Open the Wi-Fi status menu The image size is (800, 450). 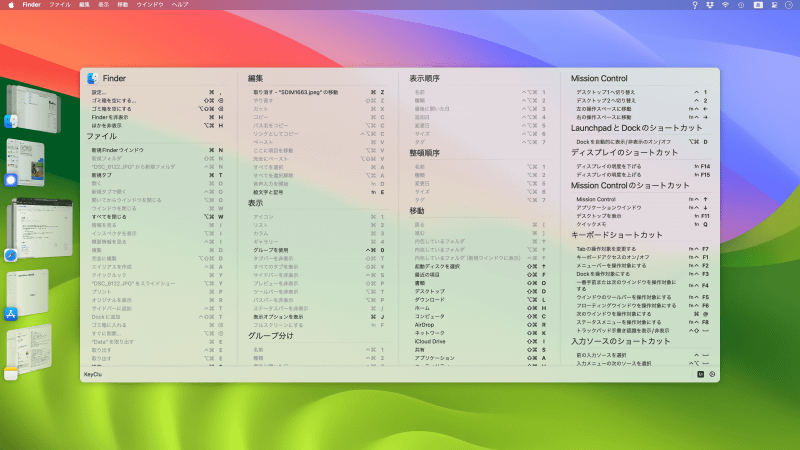pyautogui.click(x=725, y=5)
